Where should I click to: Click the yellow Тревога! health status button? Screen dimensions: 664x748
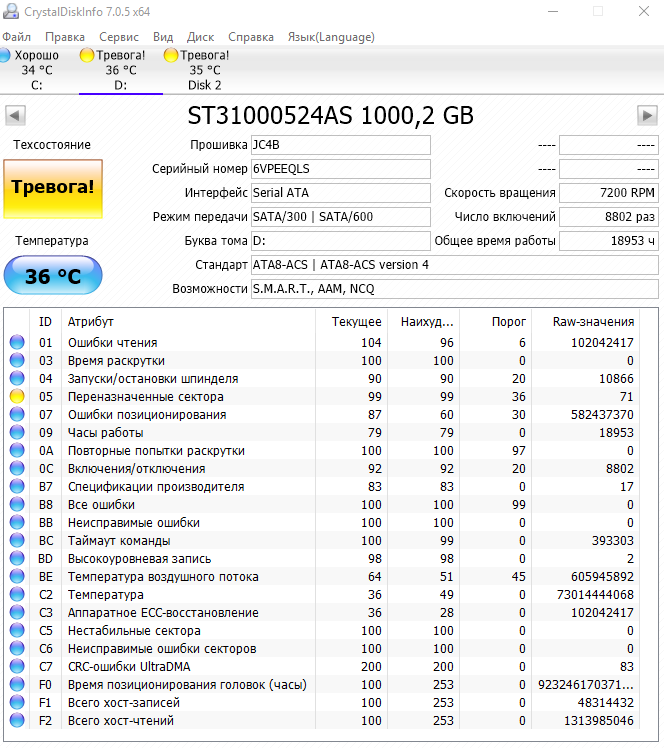pos(53,189)
